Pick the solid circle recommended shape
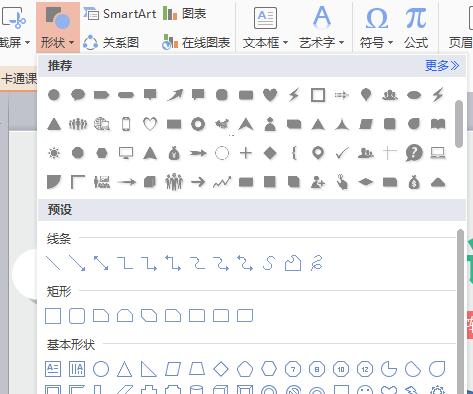This screenshot has width=473, height=394. [54, 95]
